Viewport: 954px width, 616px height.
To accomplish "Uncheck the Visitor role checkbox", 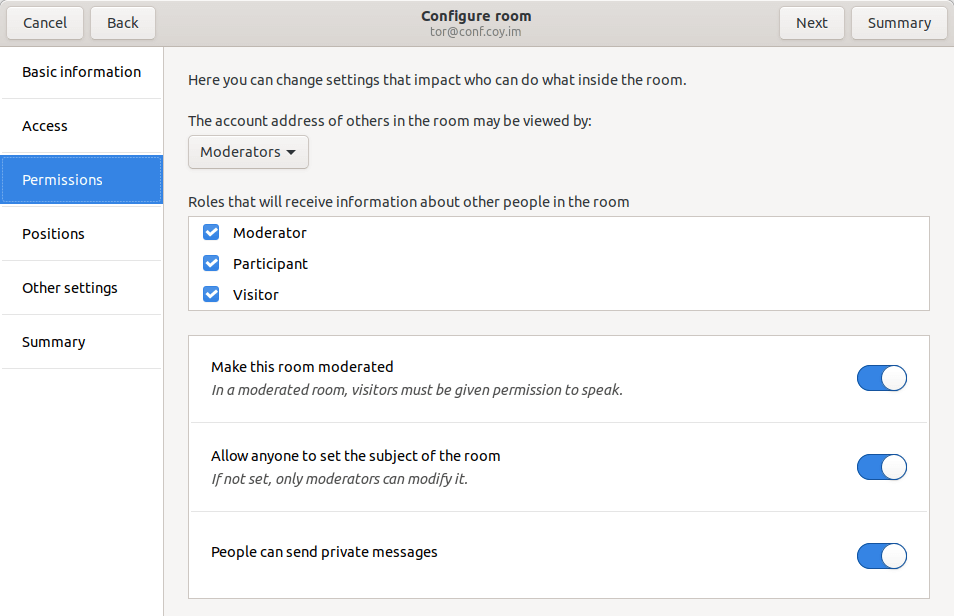I will click(211, 295).
